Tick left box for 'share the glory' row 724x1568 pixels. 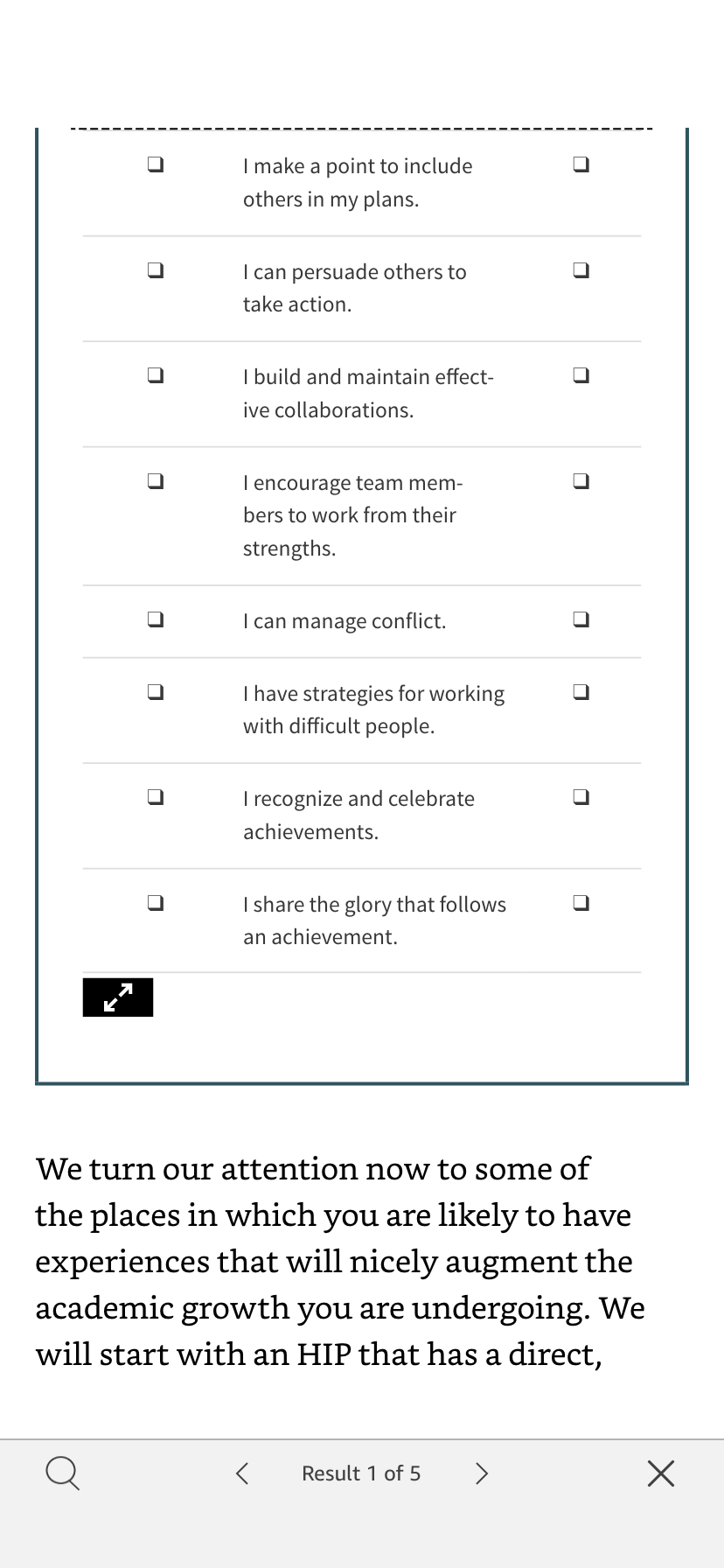pyautogui.click(x=156, y=903)
